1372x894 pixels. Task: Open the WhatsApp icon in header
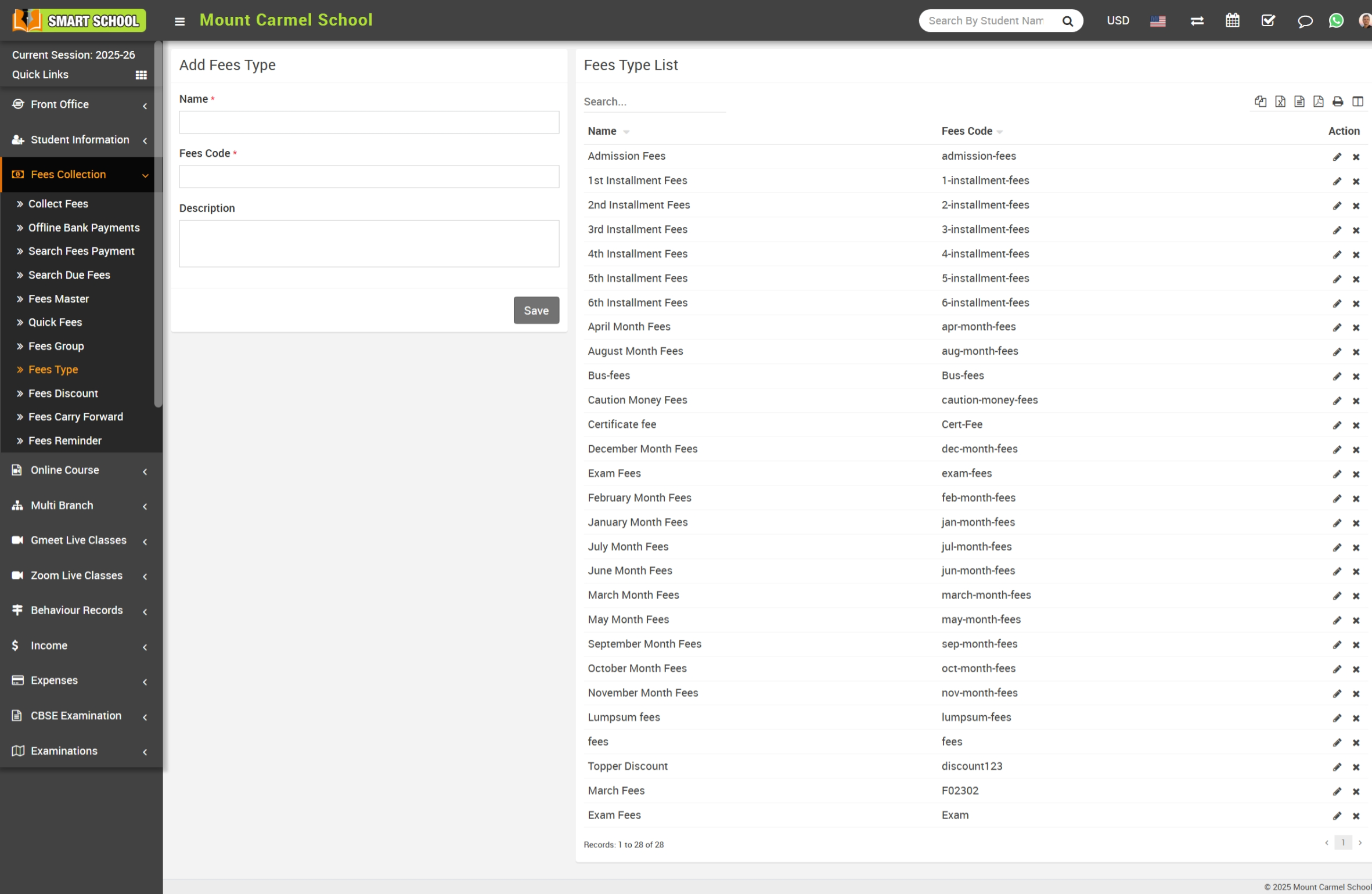click(x=1336, y=21)
